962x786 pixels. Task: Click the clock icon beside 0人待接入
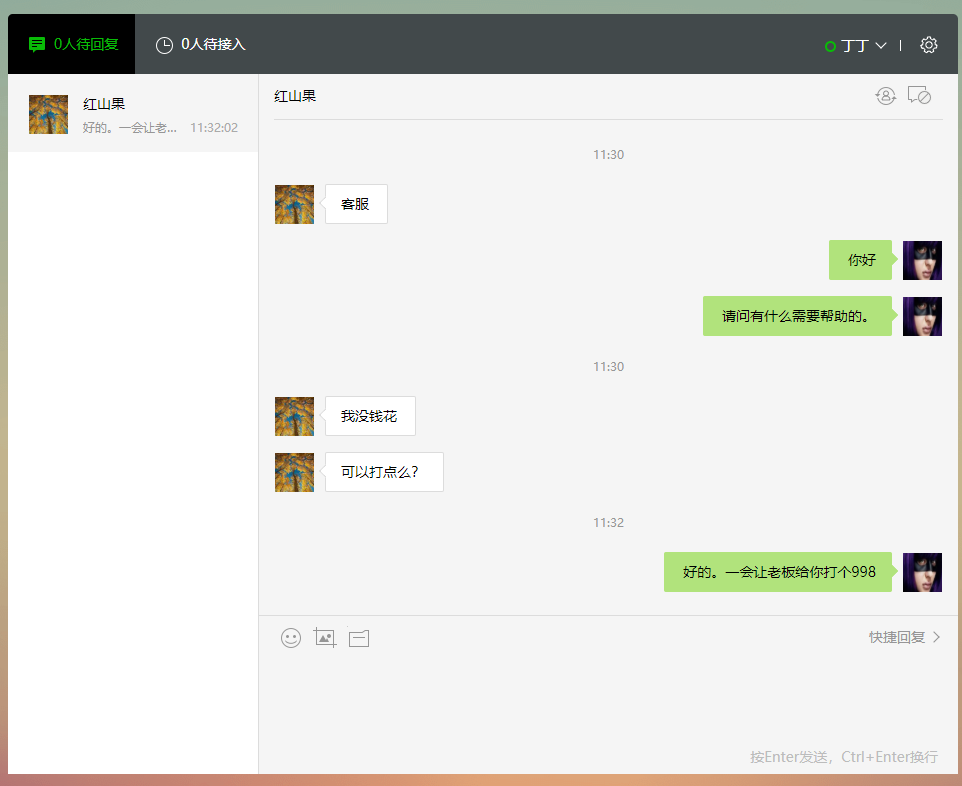click(164, 45)
